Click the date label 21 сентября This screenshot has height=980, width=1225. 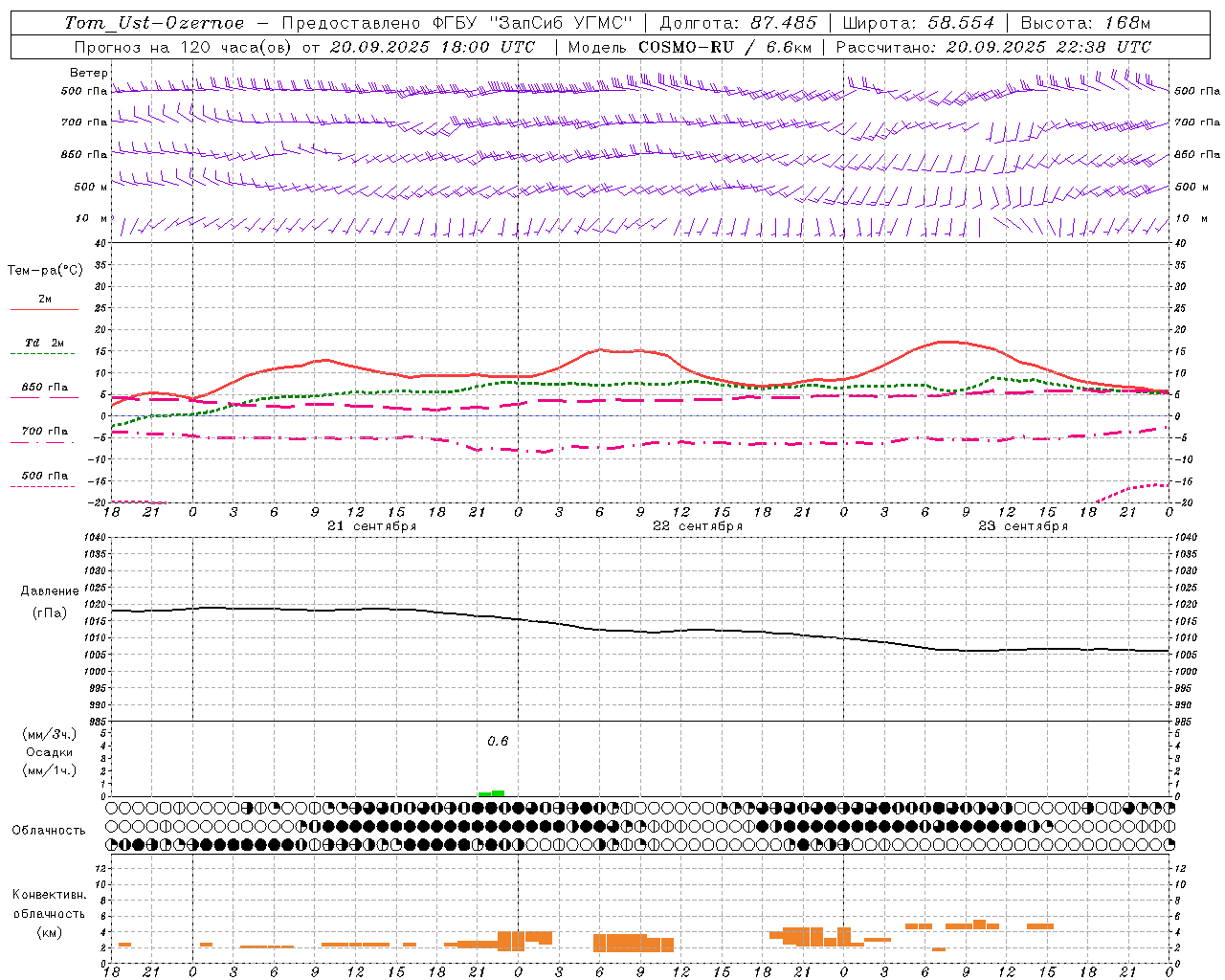(371, 526)
